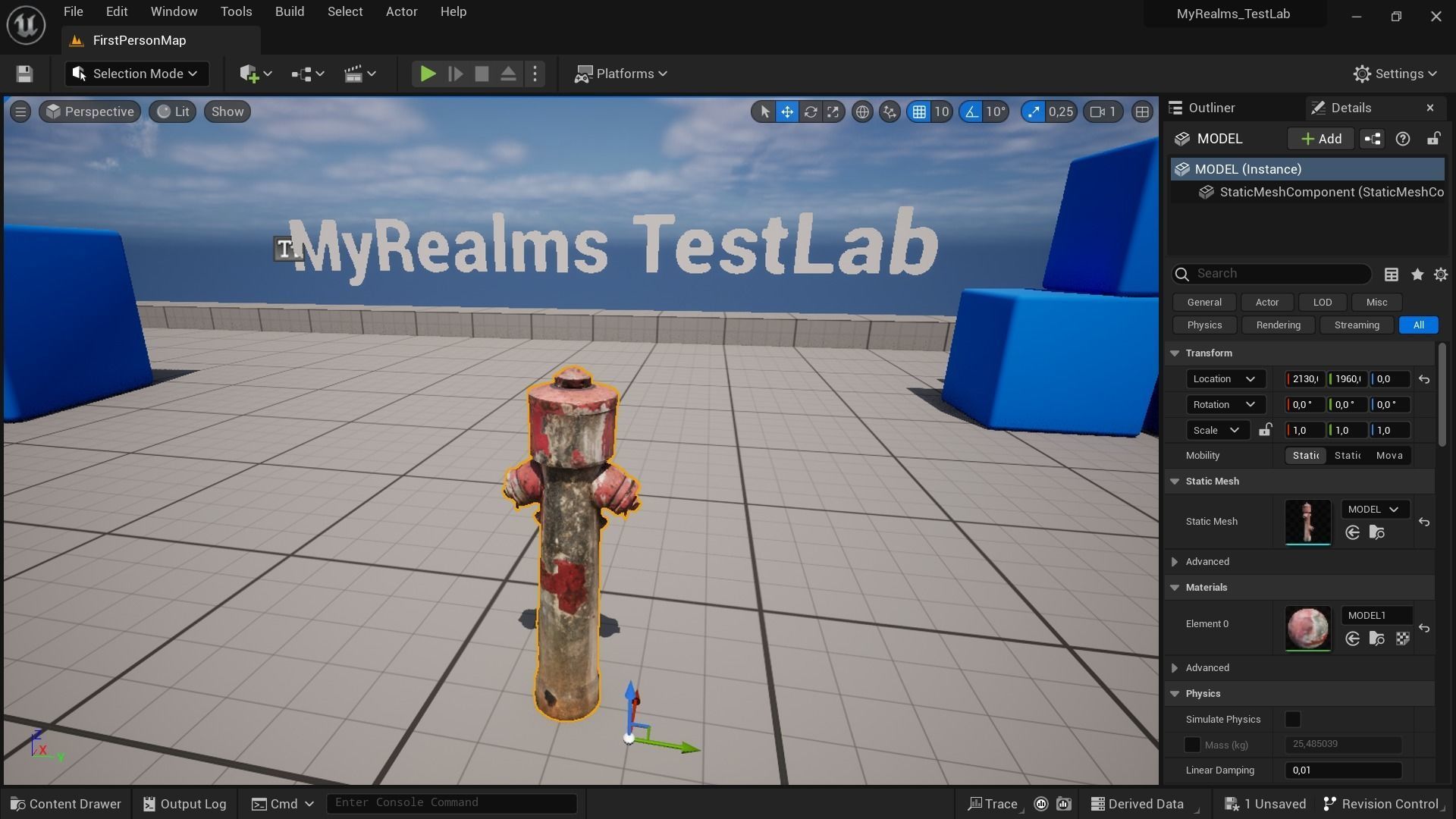Activate the translate move tool
The height and width of the screenshot is (819, 1456).
coord(787,111)
